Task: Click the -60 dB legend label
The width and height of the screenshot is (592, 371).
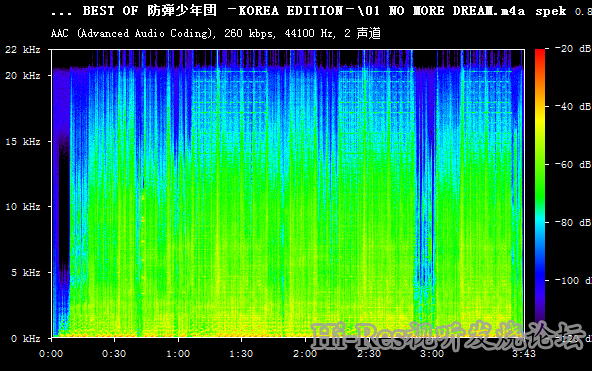Action: (x=573, y=165)
